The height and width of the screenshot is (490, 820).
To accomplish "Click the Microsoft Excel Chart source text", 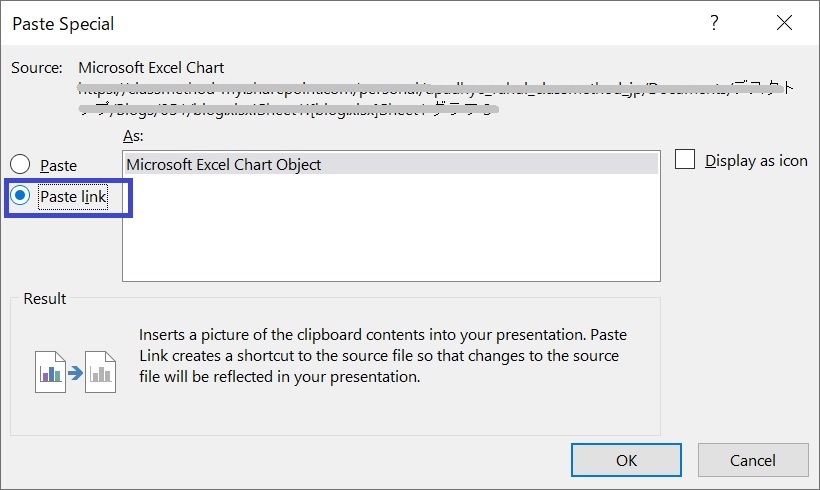I will [151, 67].
